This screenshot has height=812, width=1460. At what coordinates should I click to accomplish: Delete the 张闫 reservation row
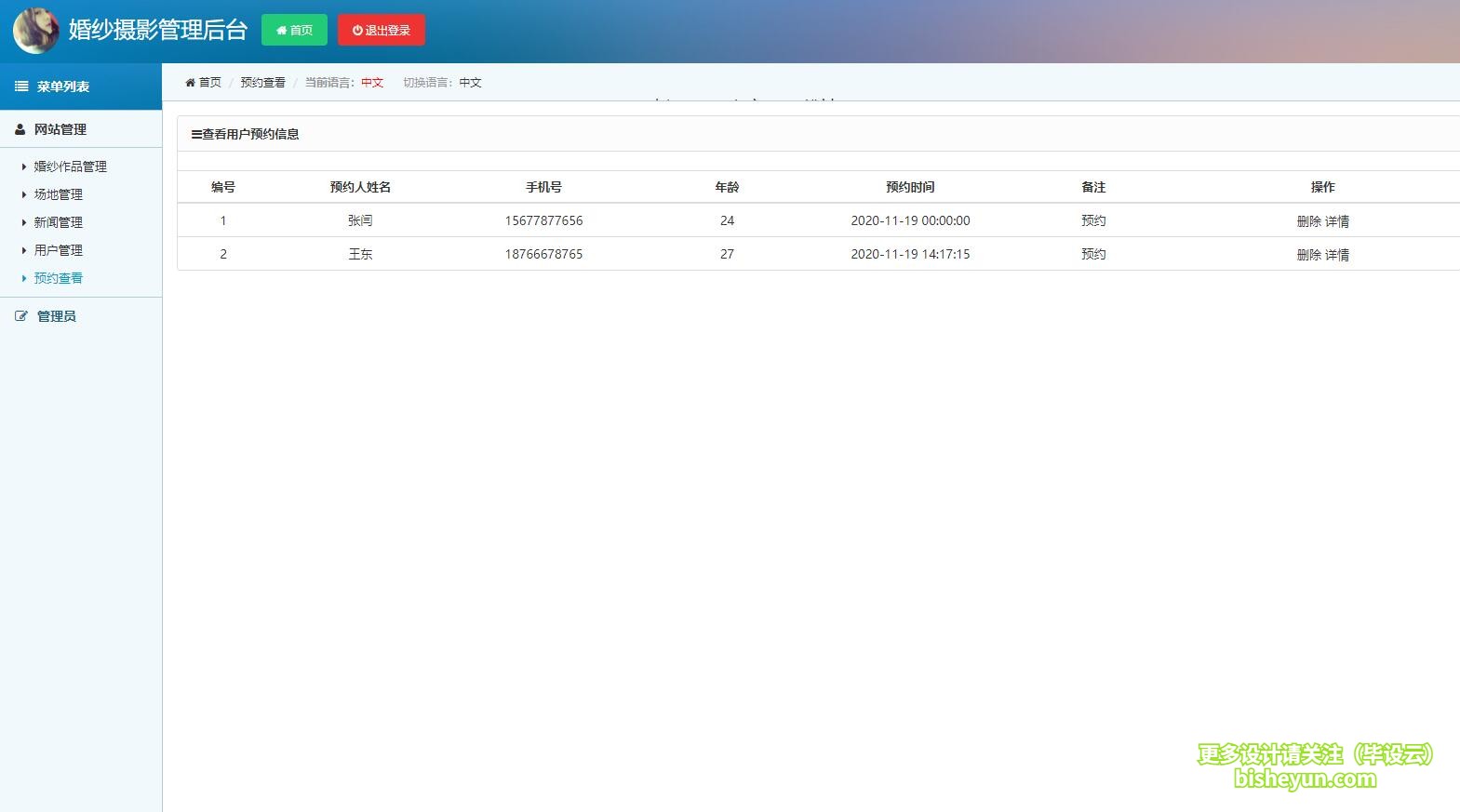click(x=1309, y=221)
